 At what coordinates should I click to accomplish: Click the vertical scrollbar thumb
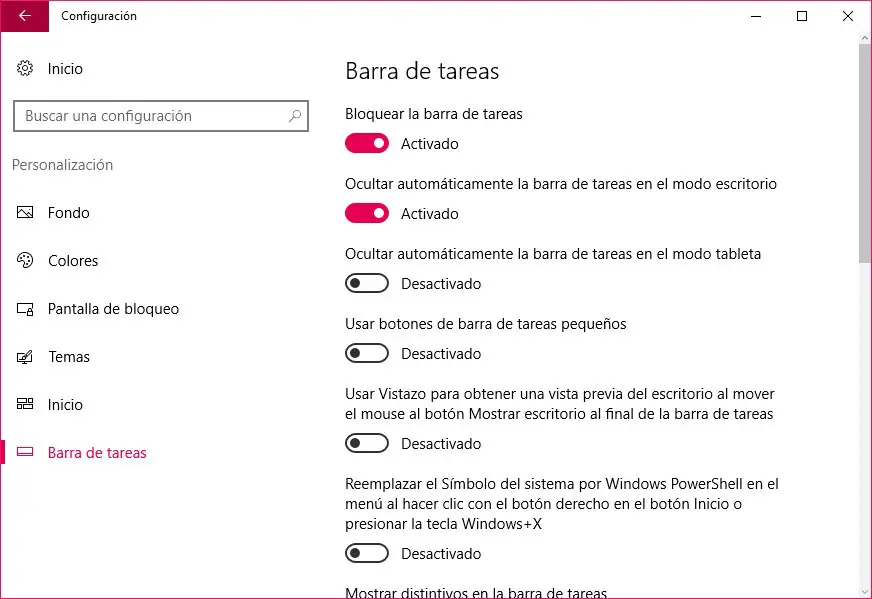click(x=865, y=150)
